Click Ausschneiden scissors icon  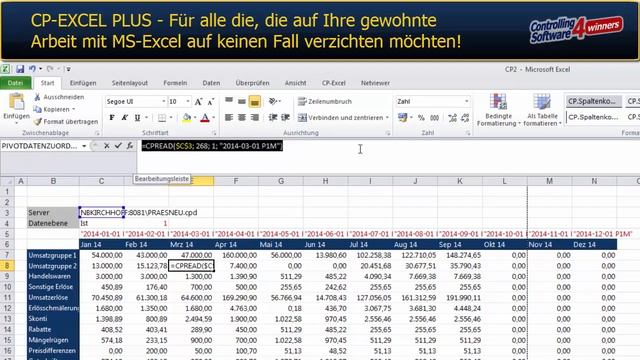[x=37, y=97]
